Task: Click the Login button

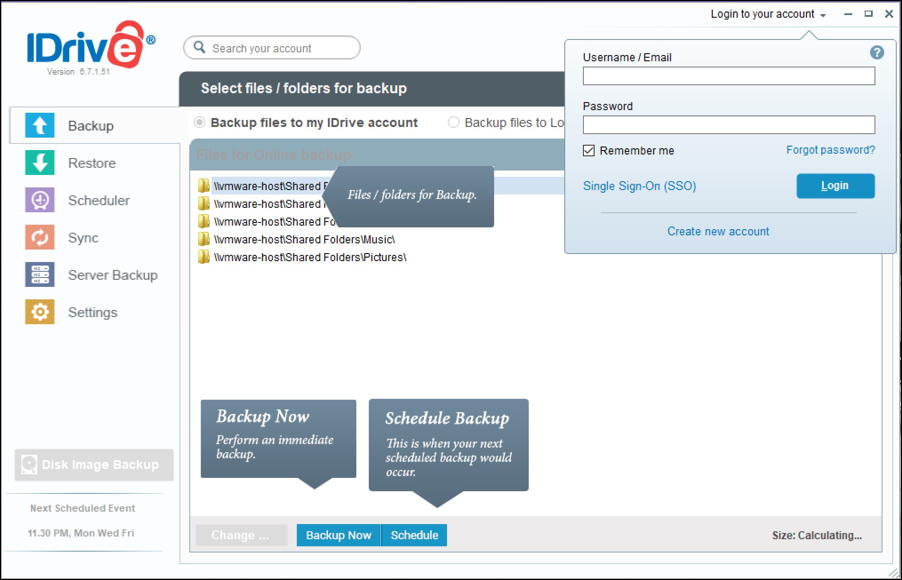Action: point(835,186)
